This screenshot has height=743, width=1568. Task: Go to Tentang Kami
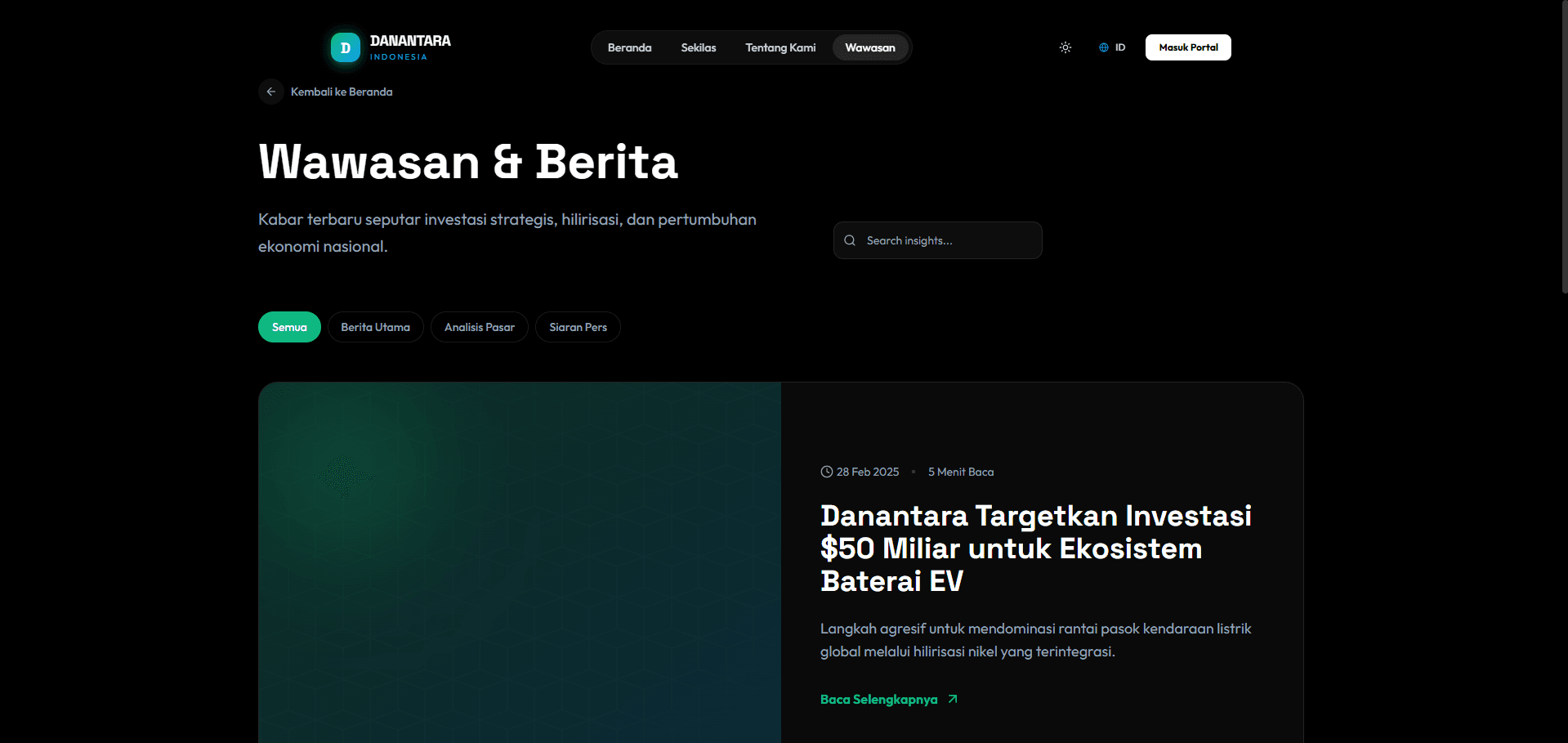[x=780, y=47]
